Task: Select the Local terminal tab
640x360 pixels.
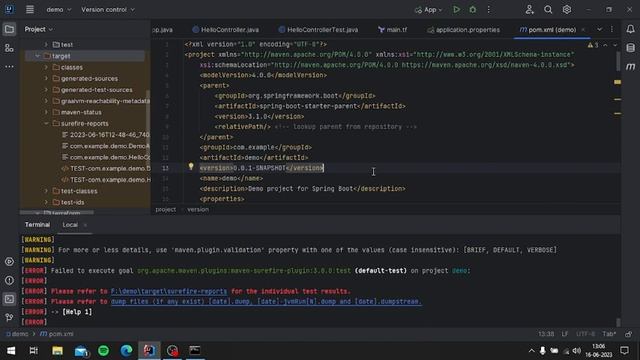Action: coord(70,224)
